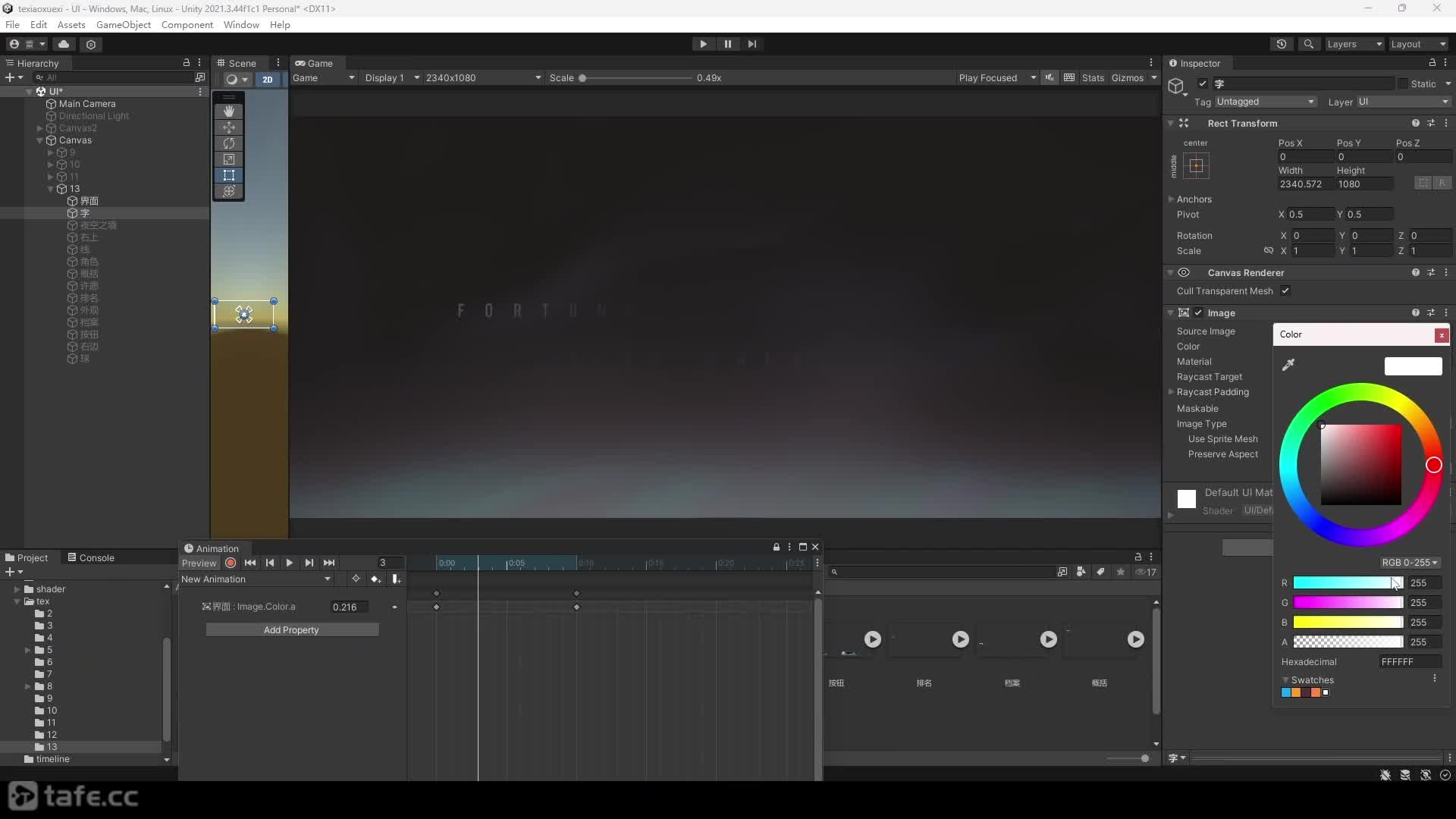Open the Layers dropdown
1456x819 pixels.
[1354, 45]
